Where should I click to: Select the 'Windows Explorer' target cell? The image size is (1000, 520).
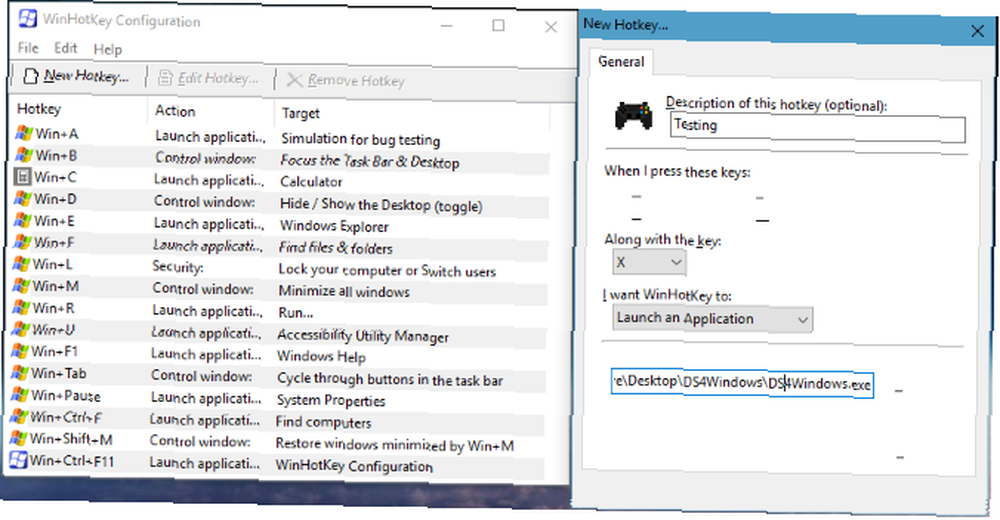(334, 226)
